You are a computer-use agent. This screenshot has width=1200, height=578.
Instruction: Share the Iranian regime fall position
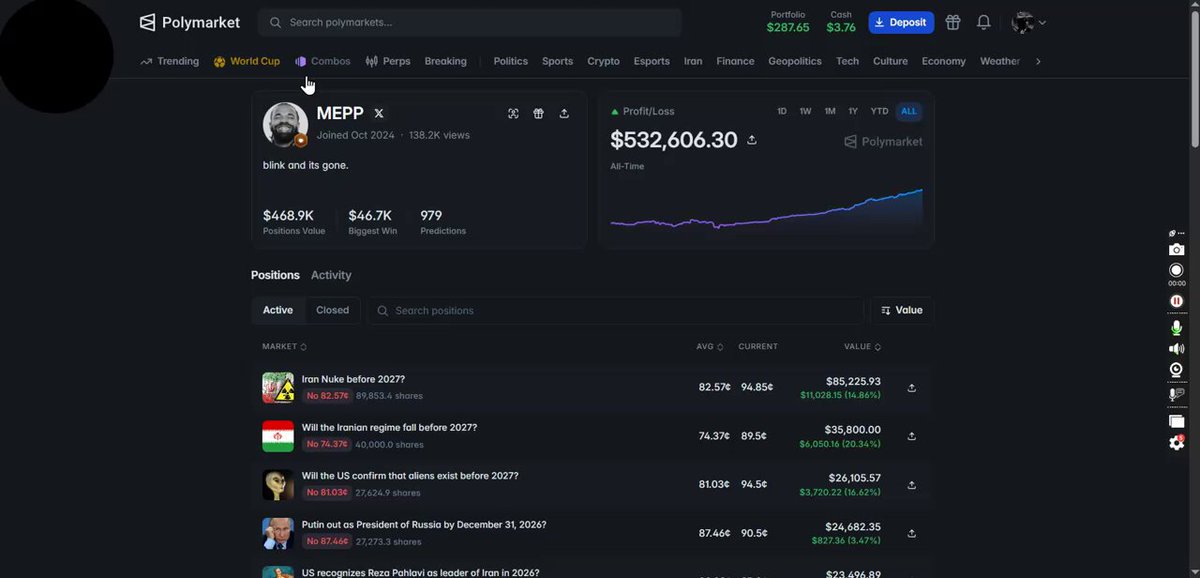tap(911, 436)
